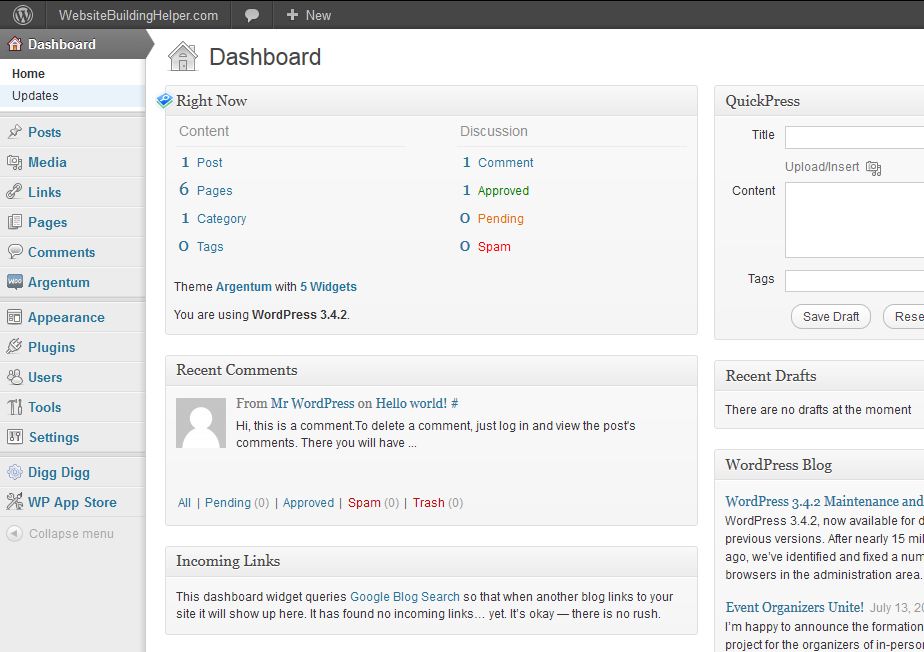Image resolution: width=924 pixels, height=652 pixels.
Task: Open the orange Pending discussion link
Action: click(x=500, y=219)
